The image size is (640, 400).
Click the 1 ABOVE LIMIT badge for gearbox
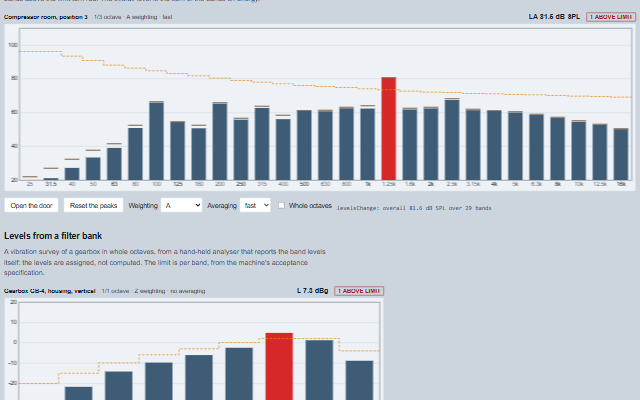[359, 291]
